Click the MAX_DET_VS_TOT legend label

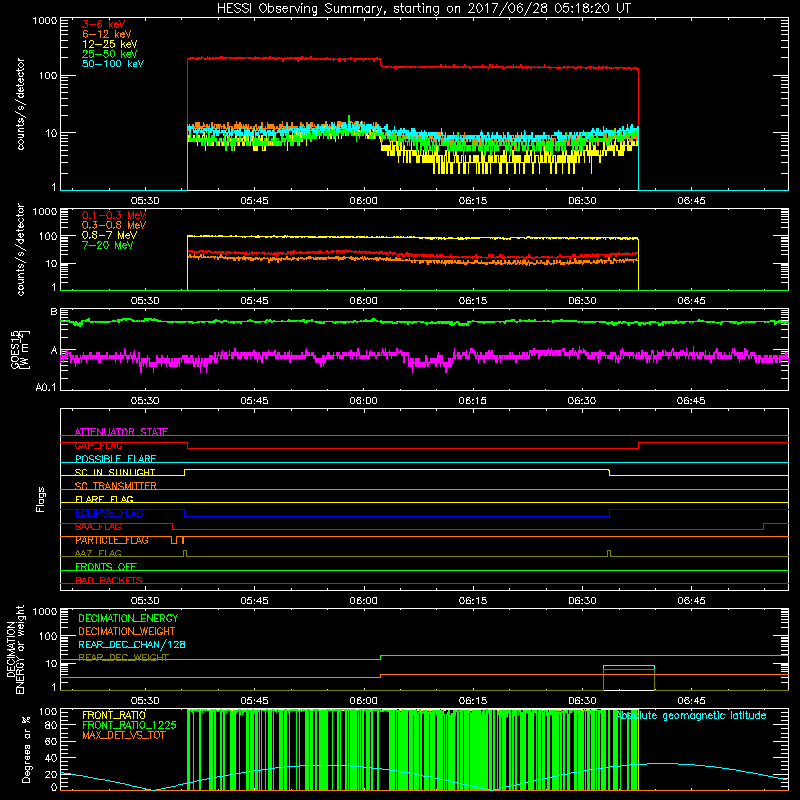(x=123, y=735)
